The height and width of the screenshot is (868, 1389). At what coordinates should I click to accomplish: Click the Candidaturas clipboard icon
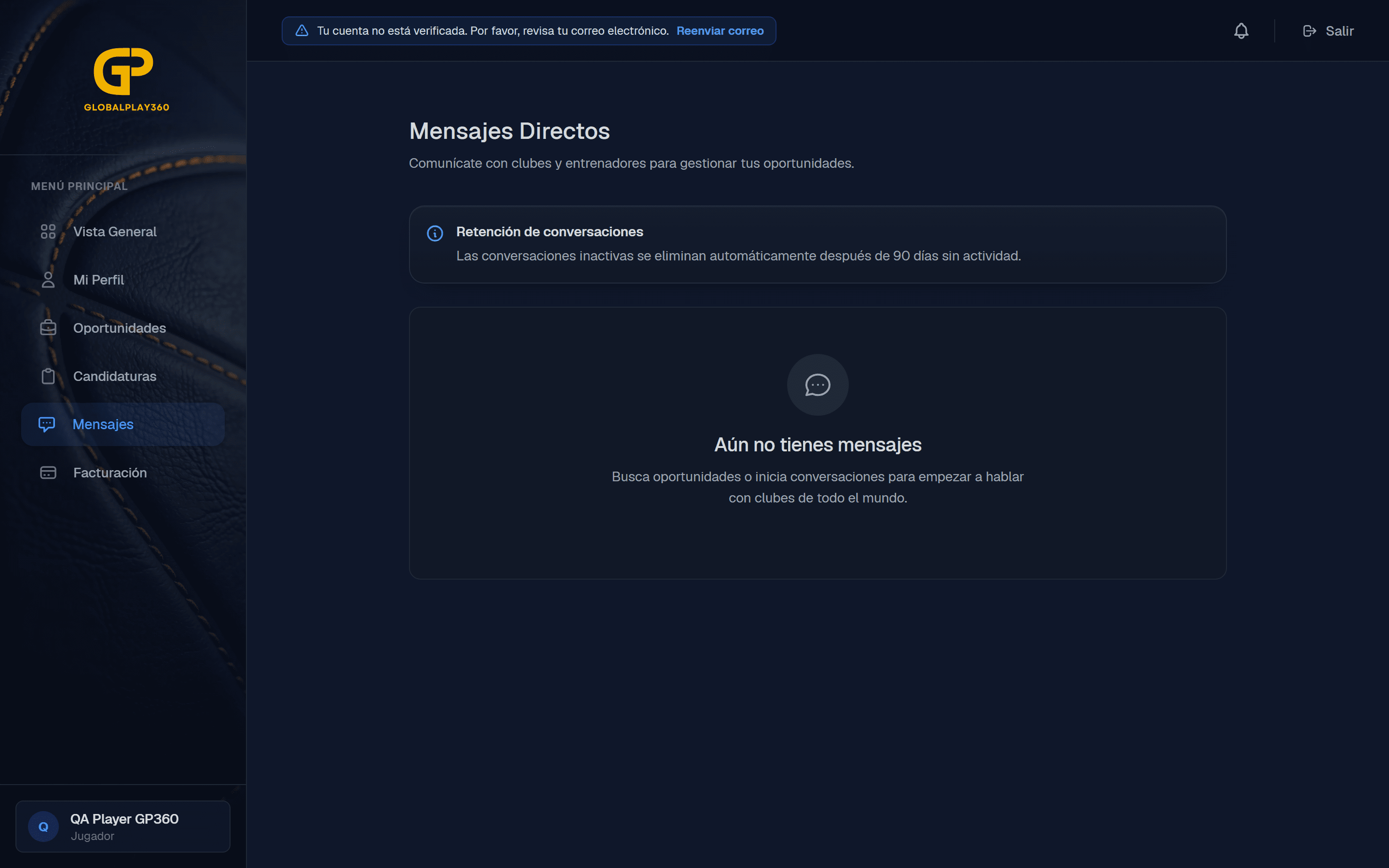pyautogui.click(x=48, y=376)
